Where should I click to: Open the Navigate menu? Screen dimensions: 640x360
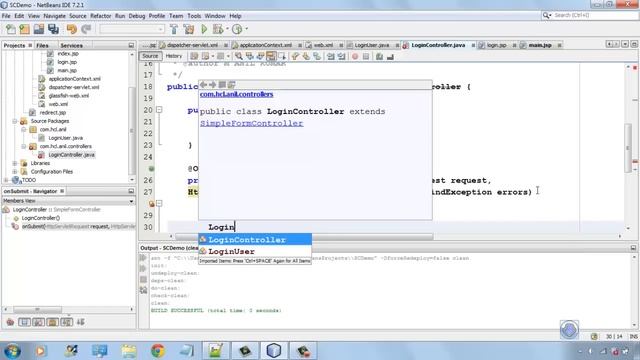tap(54, 16)
